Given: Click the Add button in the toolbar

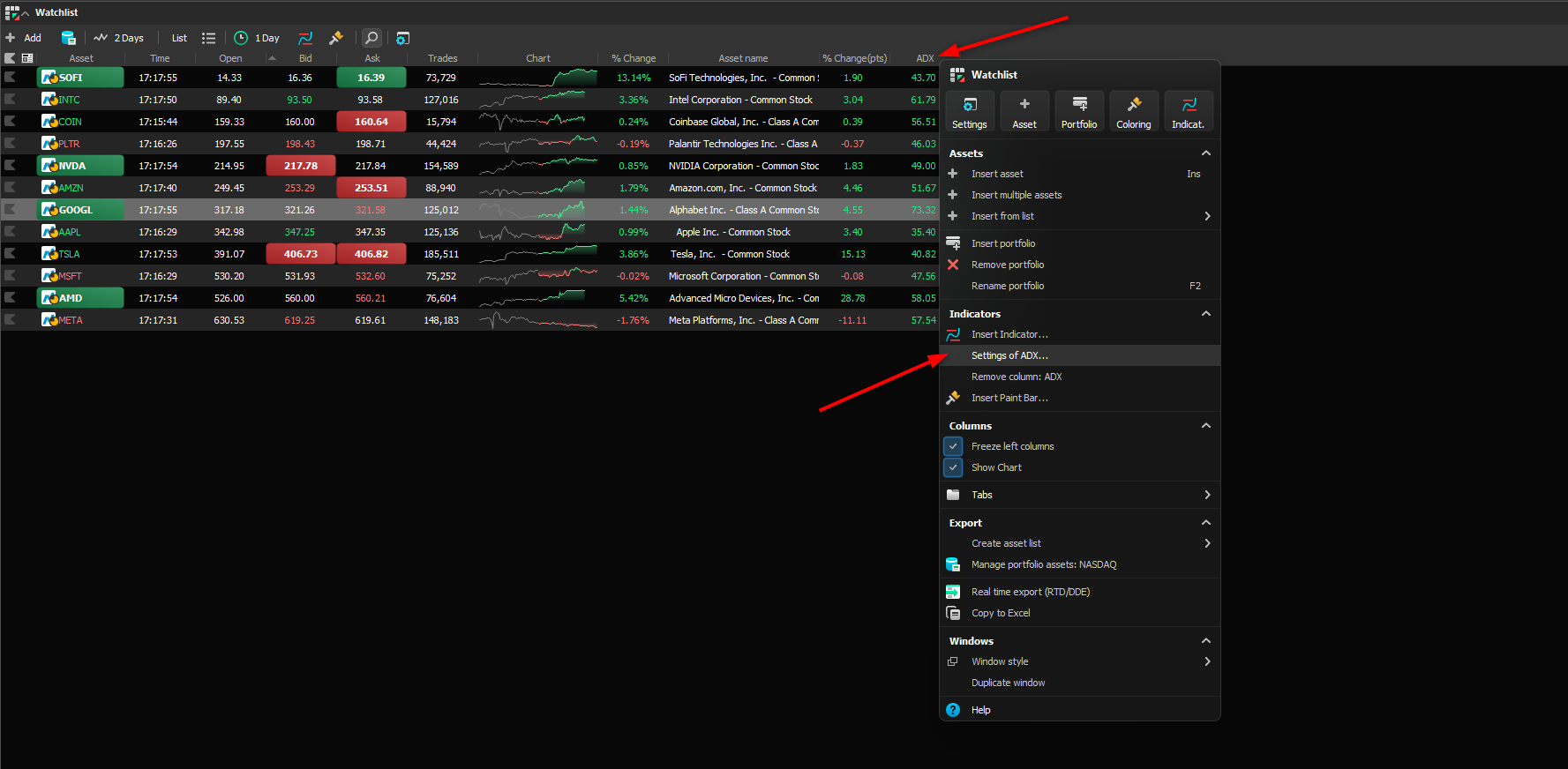Looking at the screenshot, I should click(x=24, y=38).
